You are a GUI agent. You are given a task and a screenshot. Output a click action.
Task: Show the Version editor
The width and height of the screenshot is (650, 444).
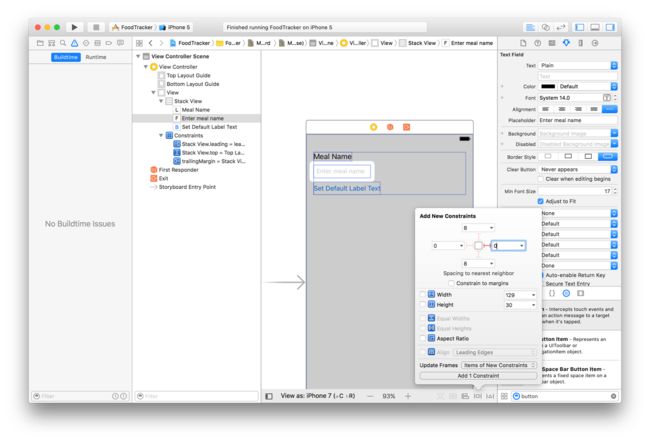pos(560,27)
